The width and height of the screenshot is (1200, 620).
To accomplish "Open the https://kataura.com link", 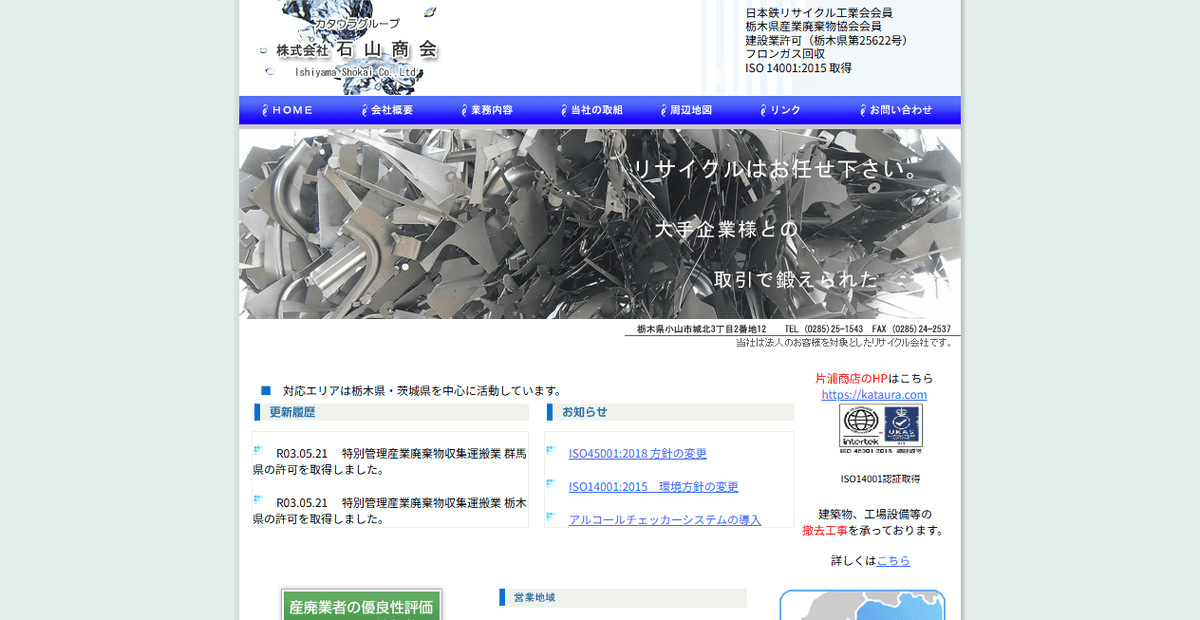I will click(873, 394).
